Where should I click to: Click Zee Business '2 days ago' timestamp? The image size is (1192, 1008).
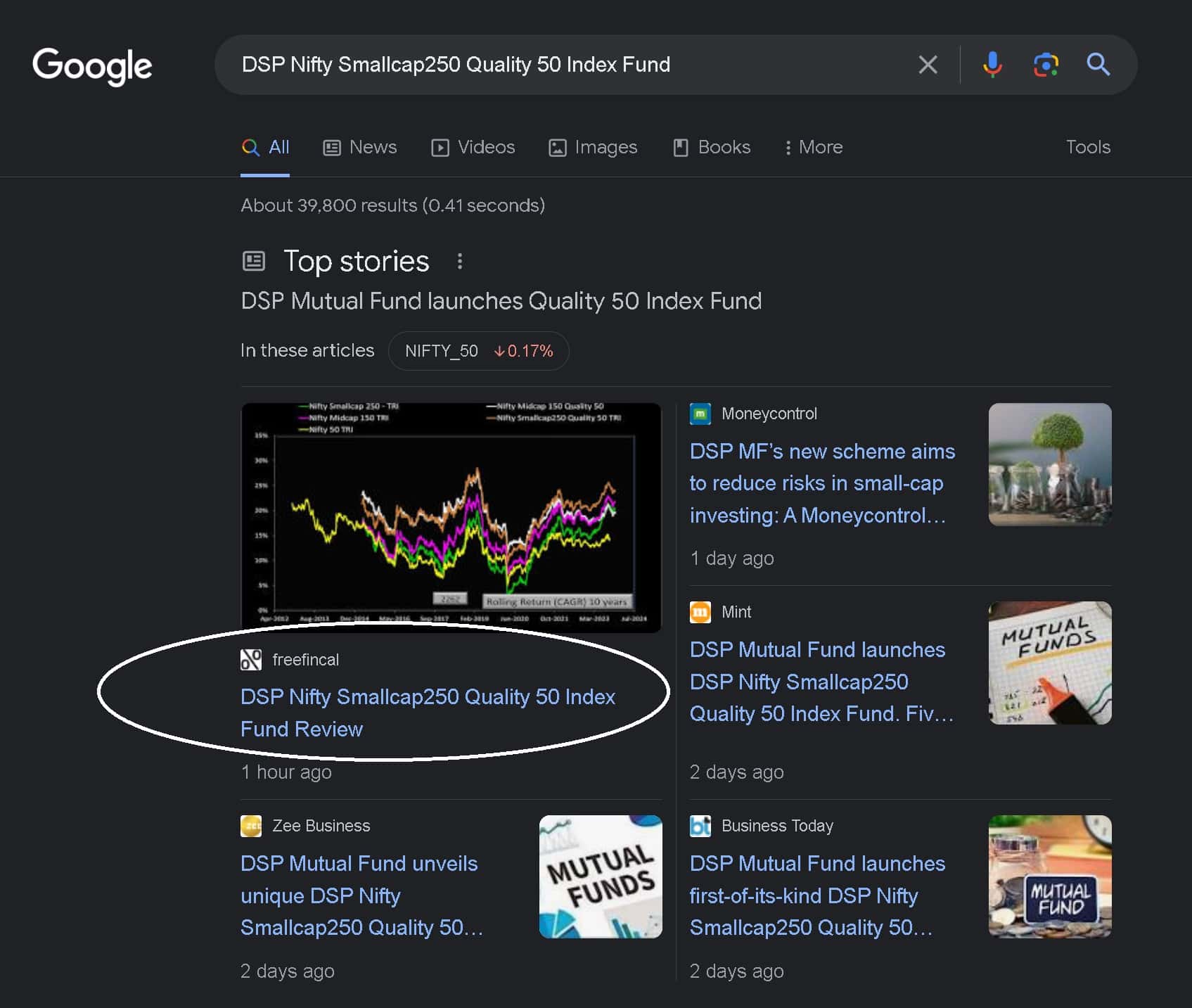[x=288, y=971]
